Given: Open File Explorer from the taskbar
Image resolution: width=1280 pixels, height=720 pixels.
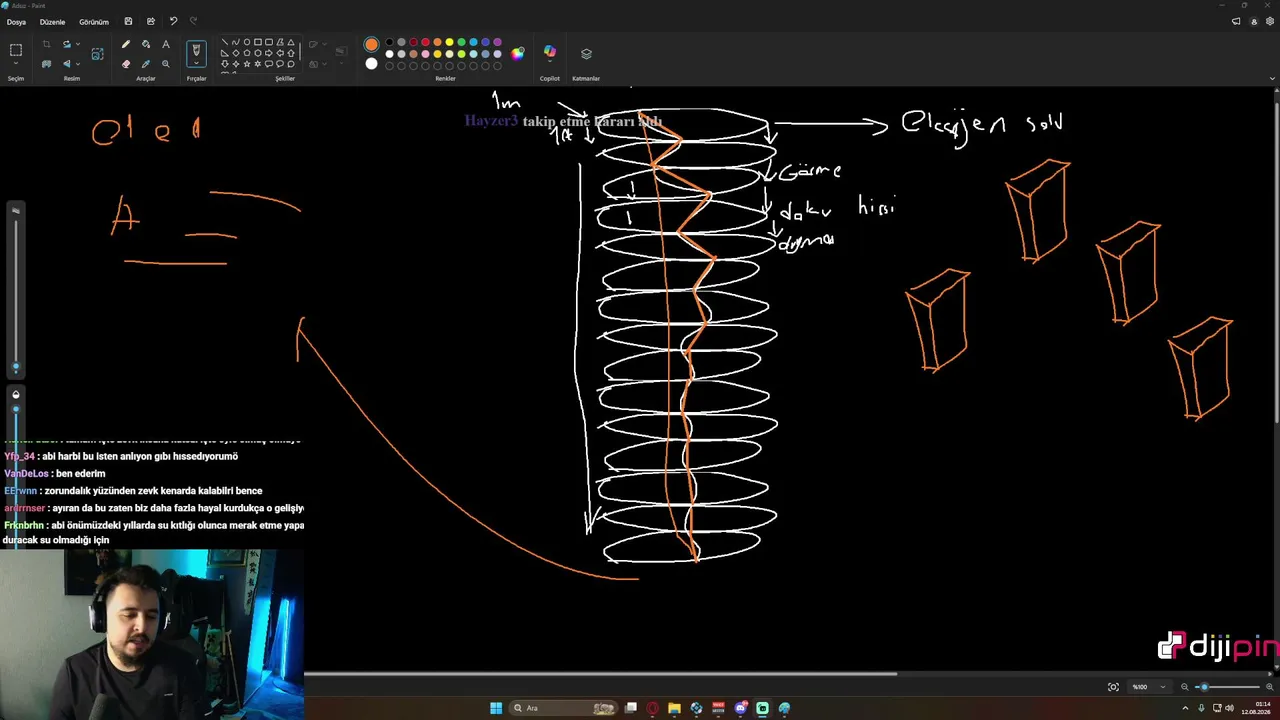Looking at the screenshot, I should tap(674, 708).
